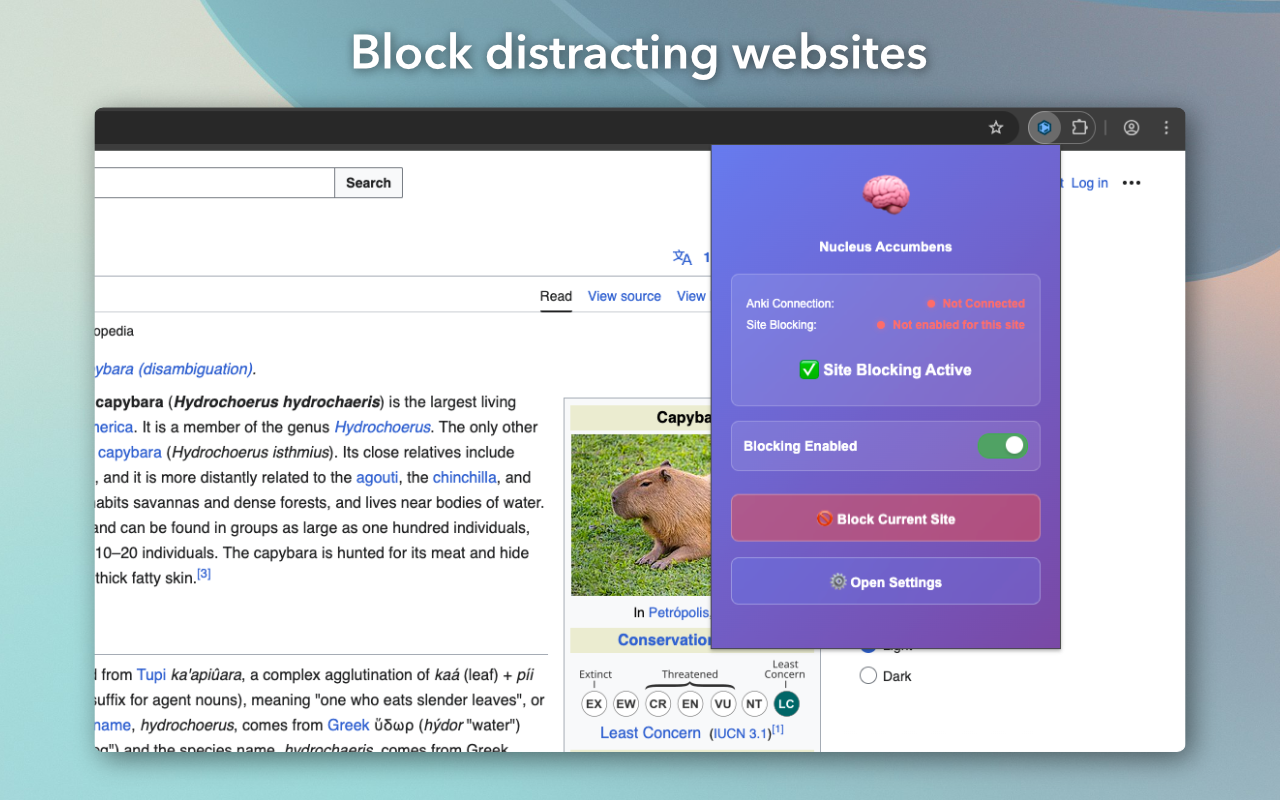
Task: Open Settings from the extension popup
Action: click(884, 581)
